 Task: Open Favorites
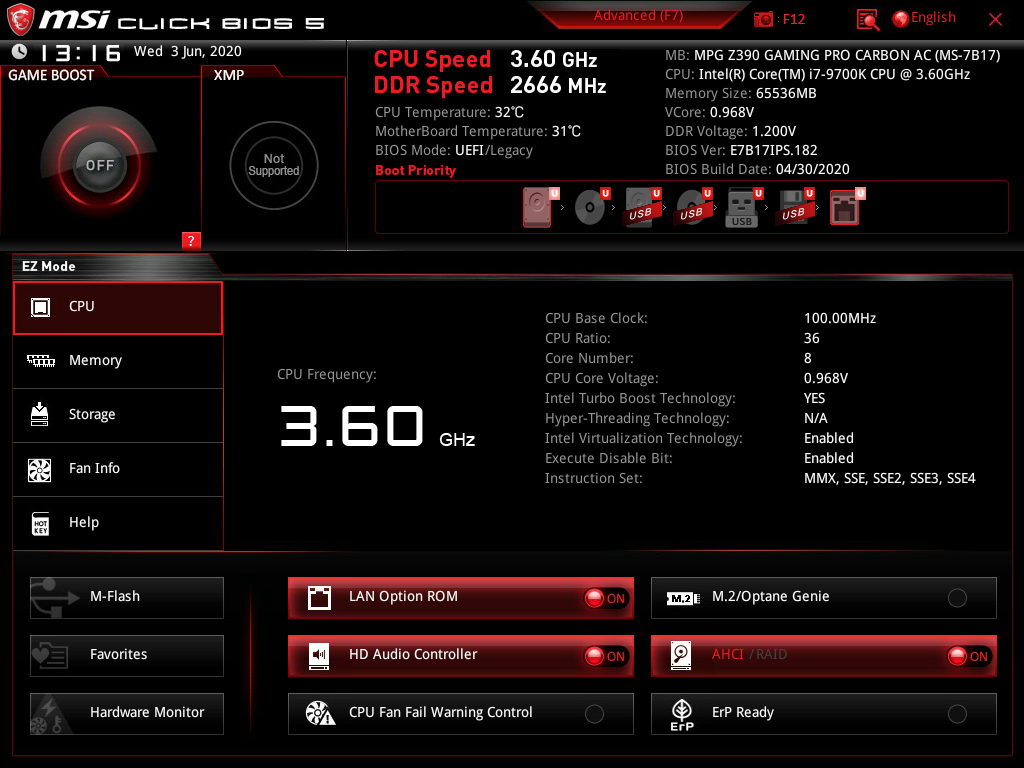pyautogui.click(x=127, y=656)
